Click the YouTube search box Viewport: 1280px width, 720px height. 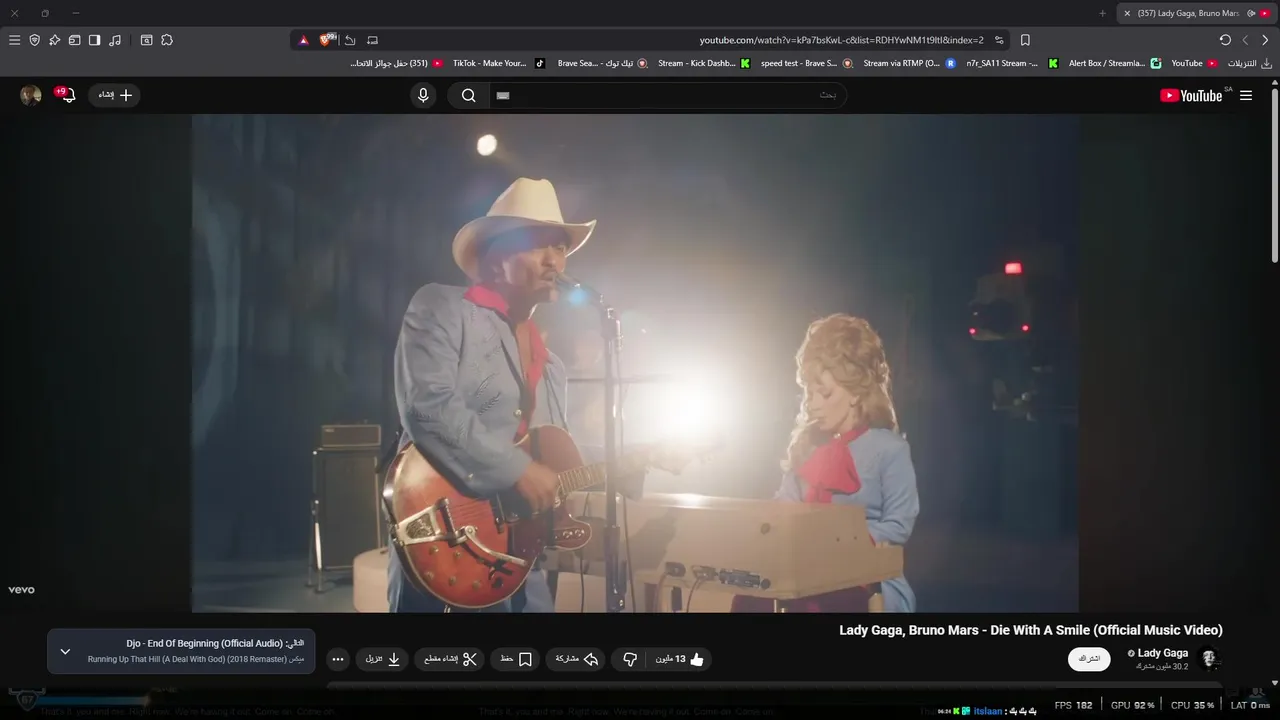point(668,95)
